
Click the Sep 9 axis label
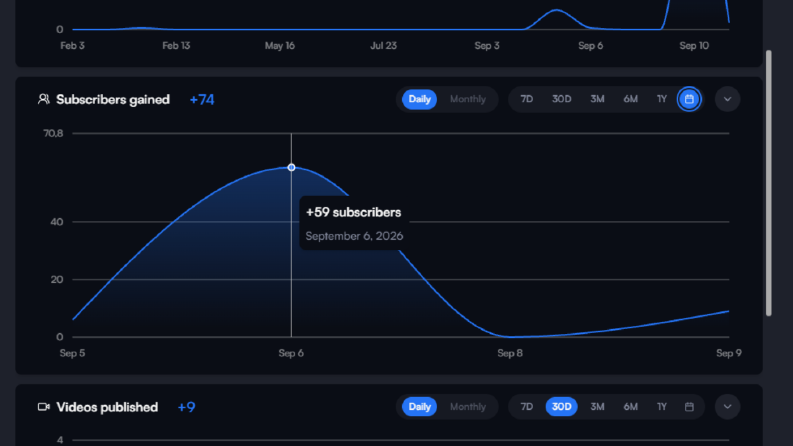pos(729,353)
